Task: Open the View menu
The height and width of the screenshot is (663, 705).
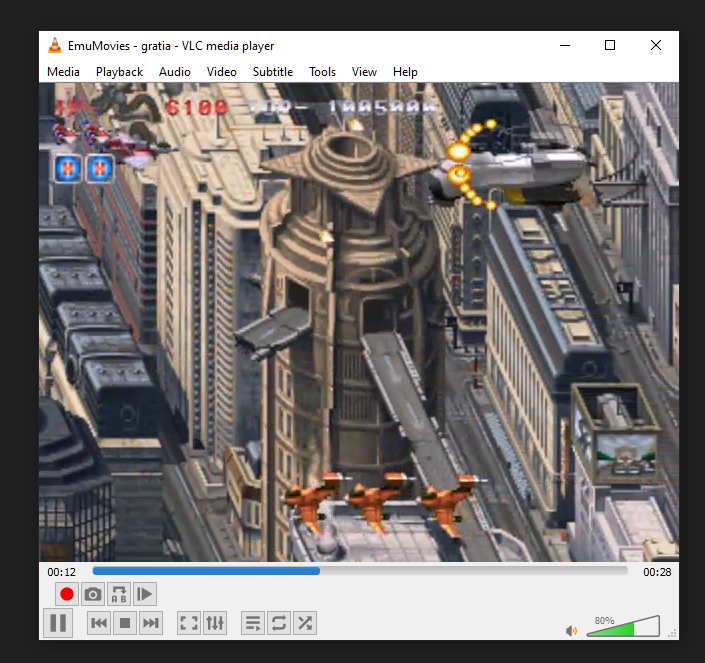Action: coord(364,72)
